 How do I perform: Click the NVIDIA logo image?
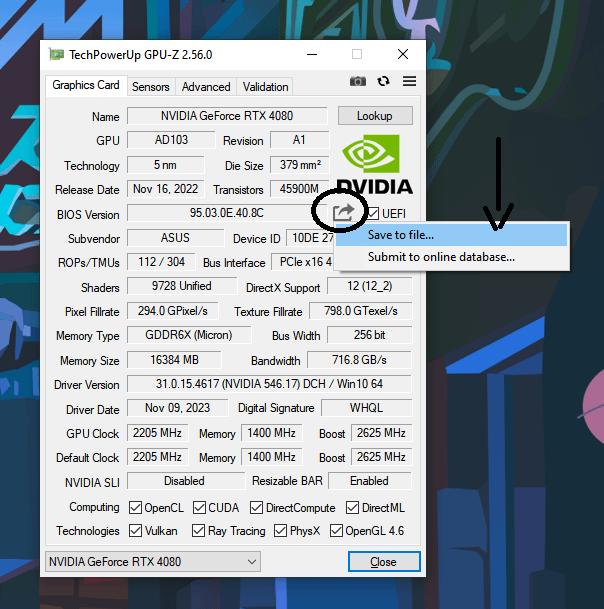click(x=374, y=164)
